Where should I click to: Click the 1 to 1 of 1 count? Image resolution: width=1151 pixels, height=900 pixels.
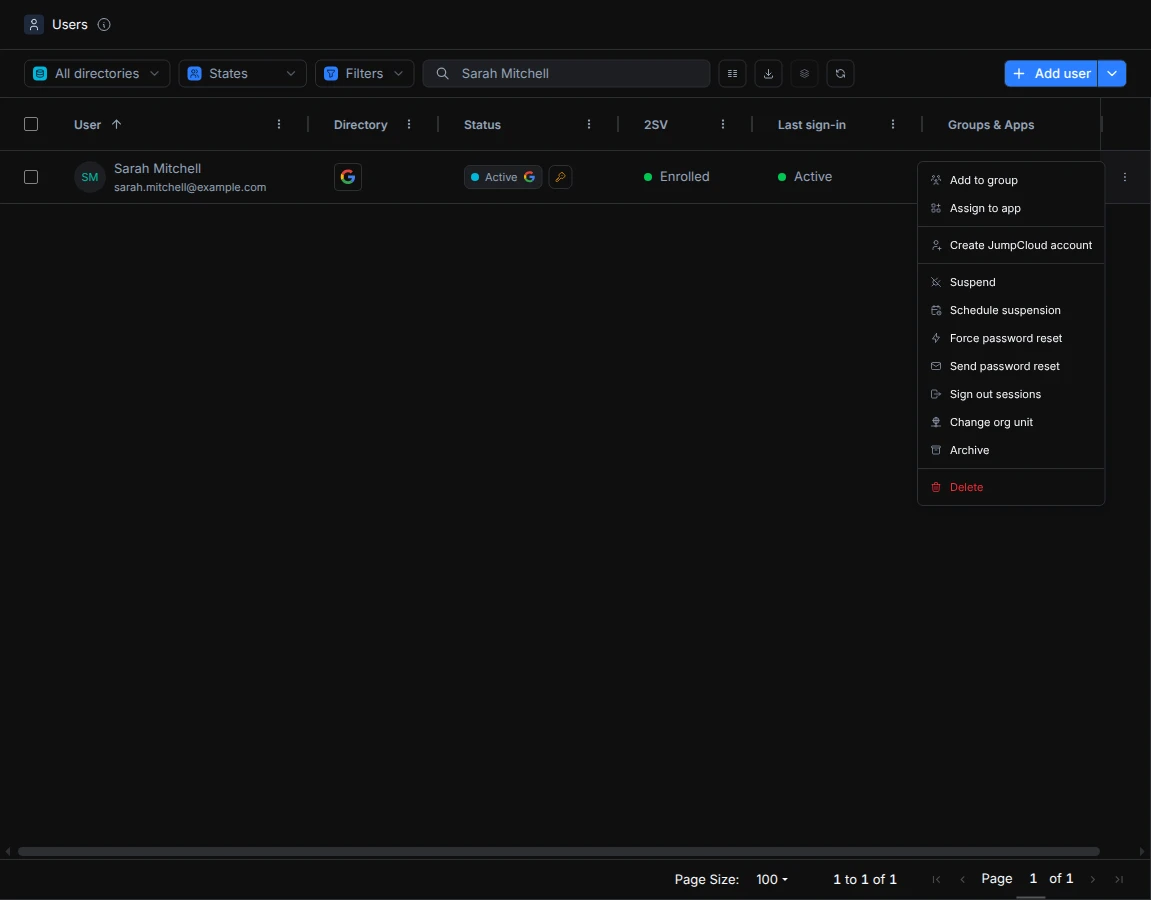pyautogui.click(x=865, y=879)
